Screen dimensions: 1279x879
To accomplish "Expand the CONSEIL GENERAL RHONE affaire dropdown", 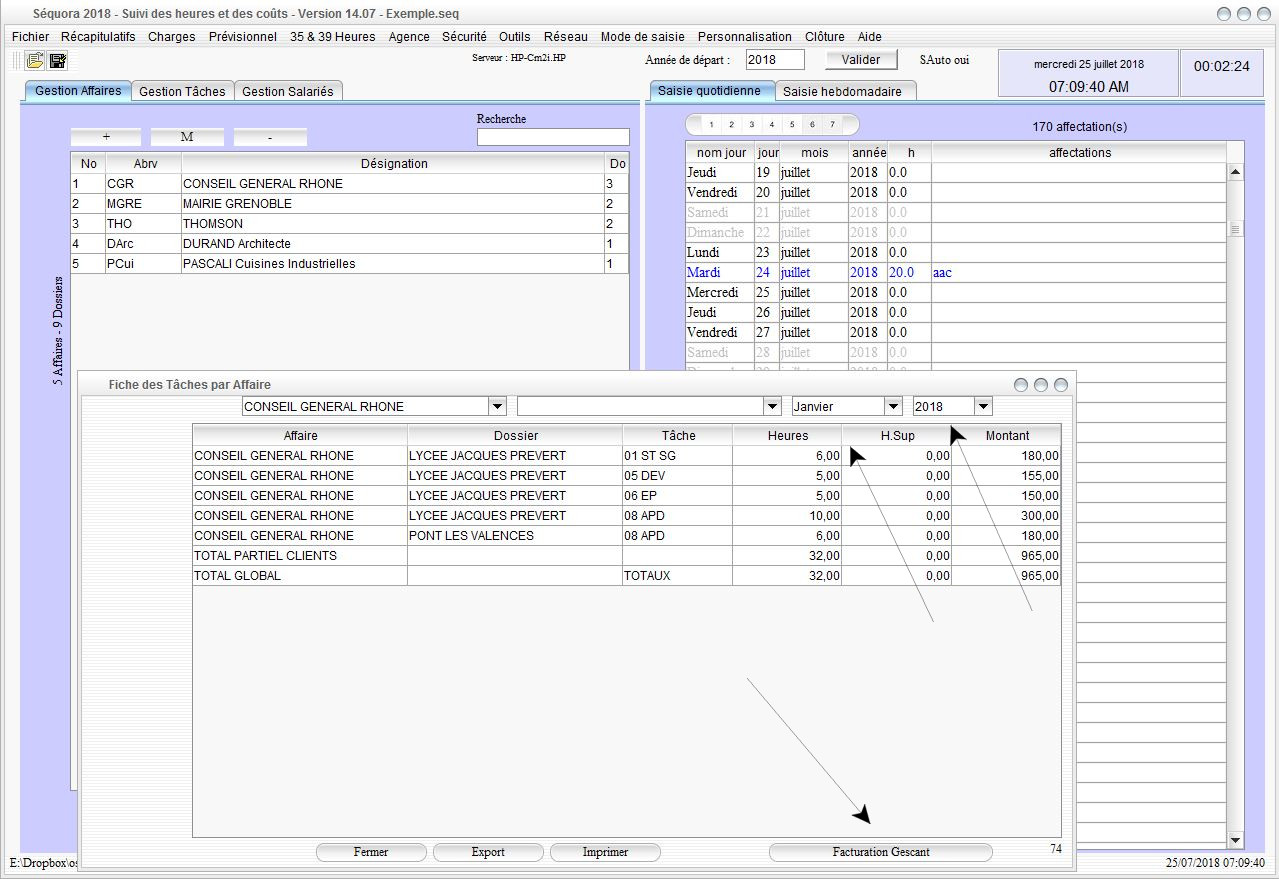I will click(x=497, y=407).
